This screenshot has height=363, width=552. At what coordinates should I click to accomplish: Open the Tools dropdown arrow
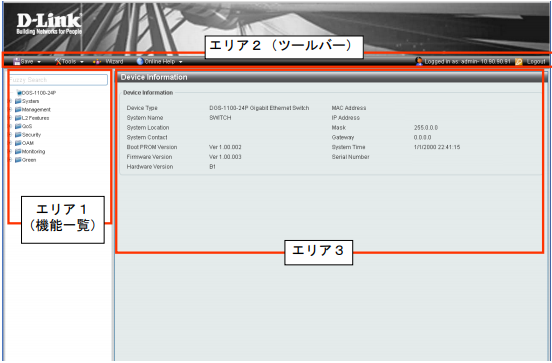click(82, 62)
